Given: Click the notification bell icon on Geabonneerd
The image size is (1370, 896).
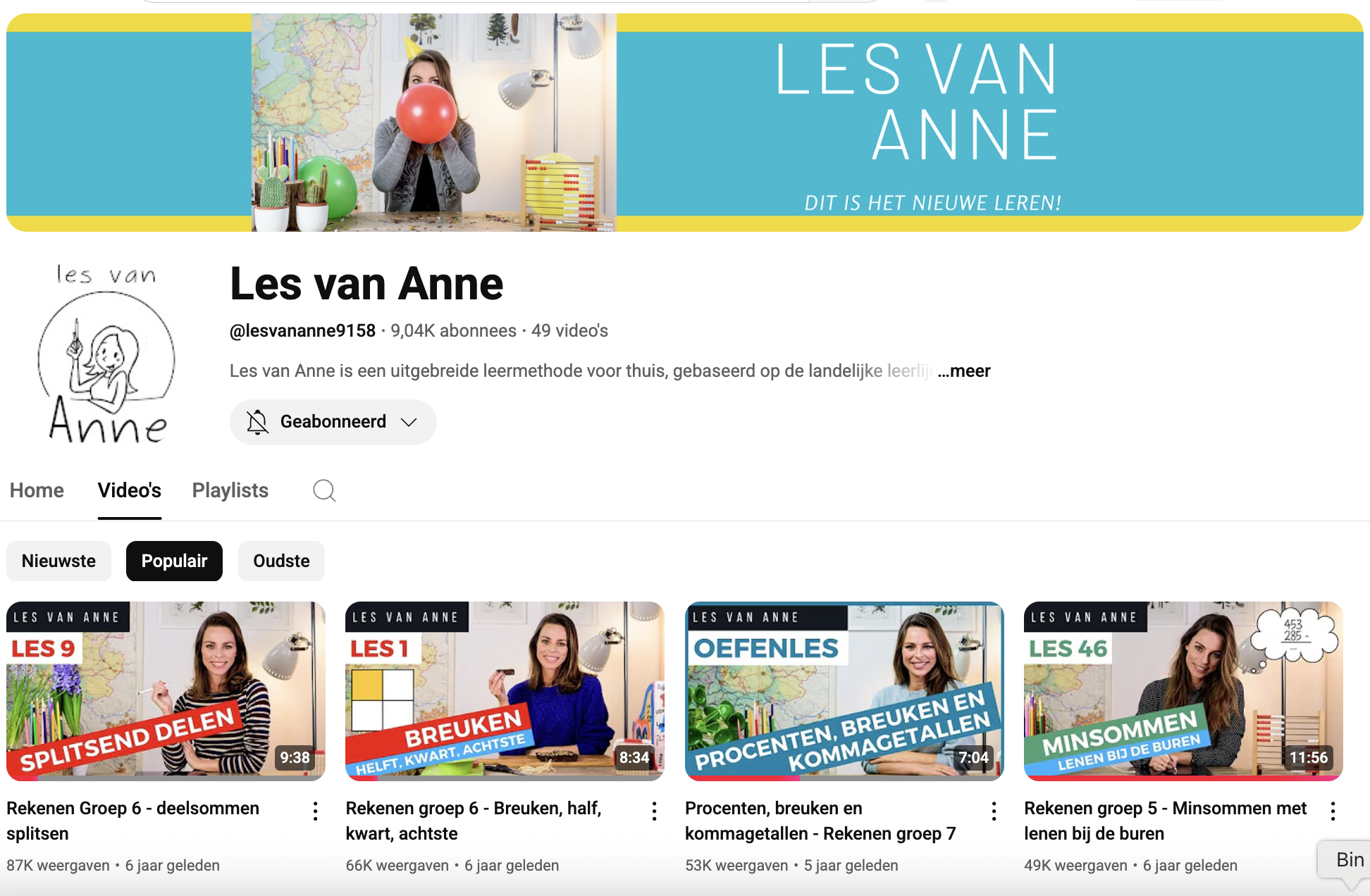Looking at the screenshot, I should (x=257, y=422).
